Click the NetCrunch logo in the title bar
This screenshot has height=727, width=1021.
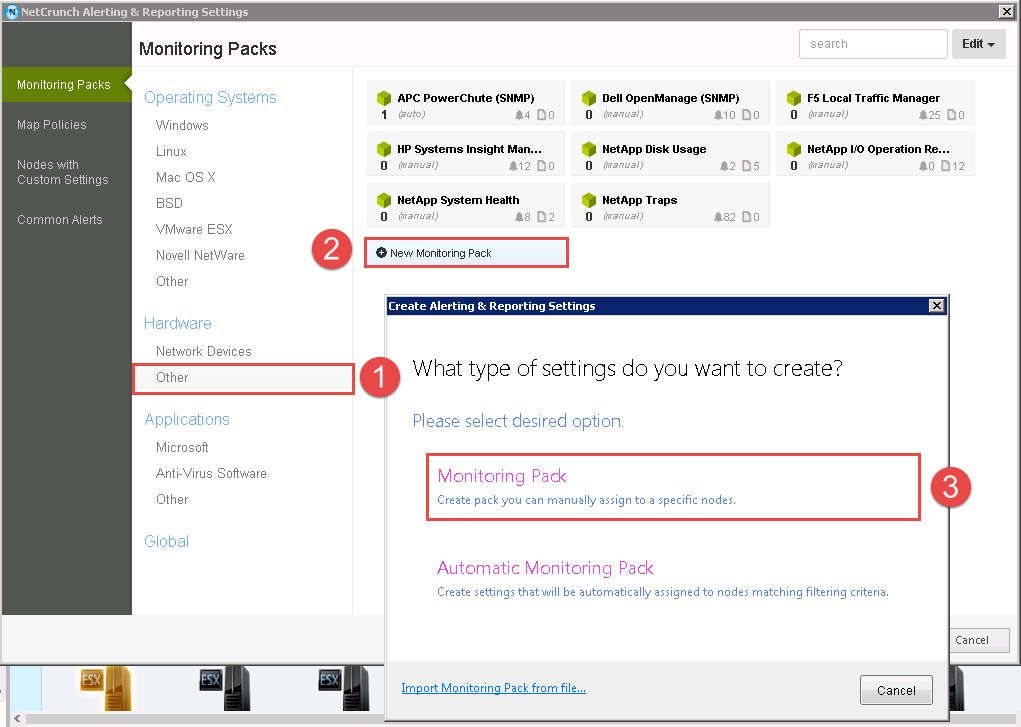point(12,12)
